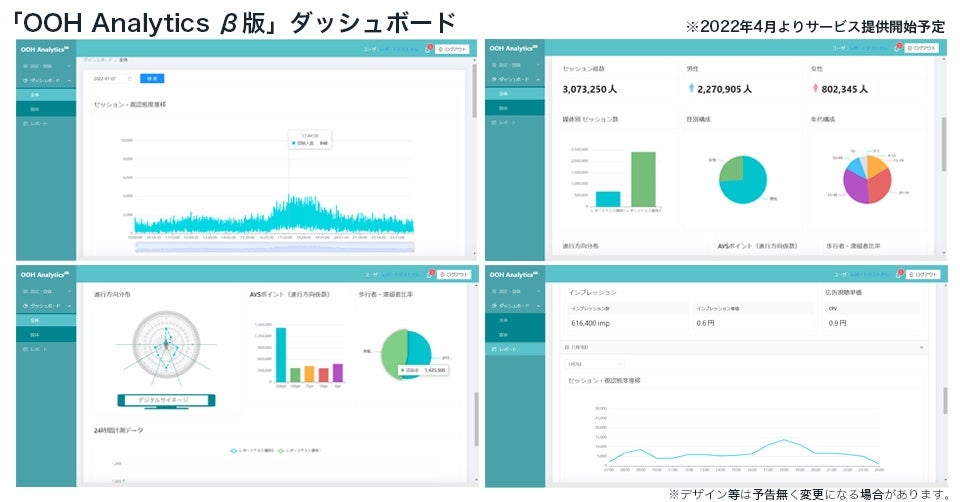This screenshot has width=960, height=502.
Task: Click the tall green bar in the media sessions chart
Action: point(643,179)
